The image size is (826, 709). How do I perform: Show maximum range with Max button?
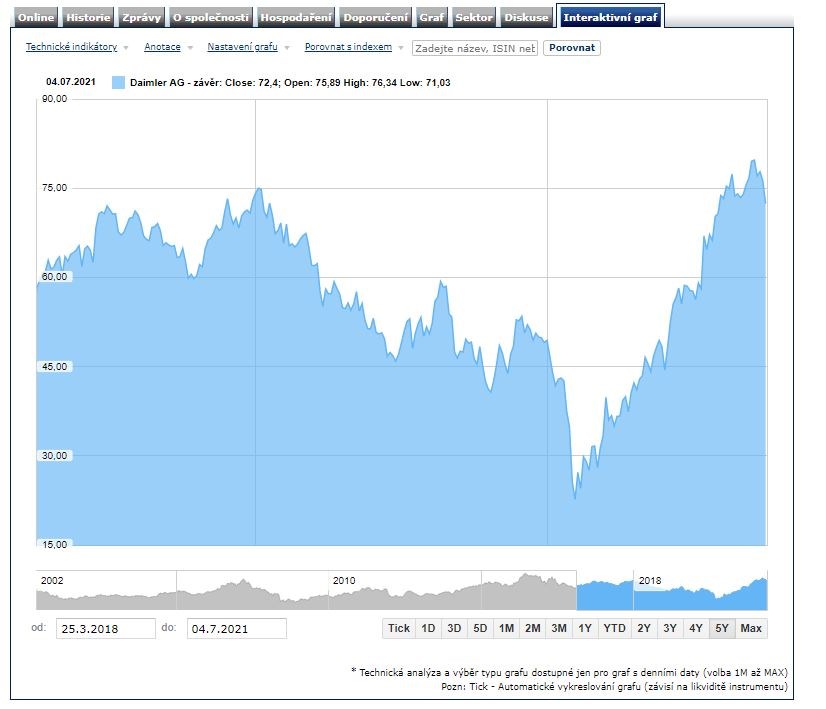(x=751, y=628)
